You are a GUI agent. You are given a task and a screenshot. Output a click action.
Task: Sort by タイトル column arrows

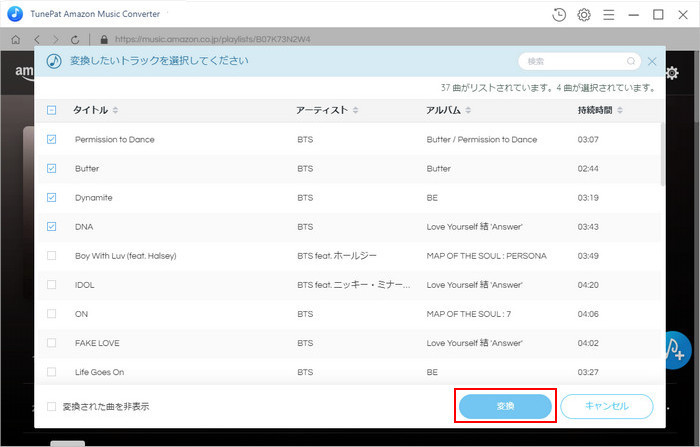[x=115, y=110]
